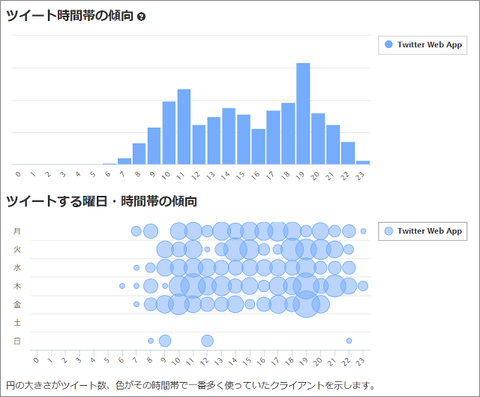480x397 pixels.
Task: Click the tiny Sunday 22 o'clock bubble
Action: pyautogui.click(x=349, y=341)
